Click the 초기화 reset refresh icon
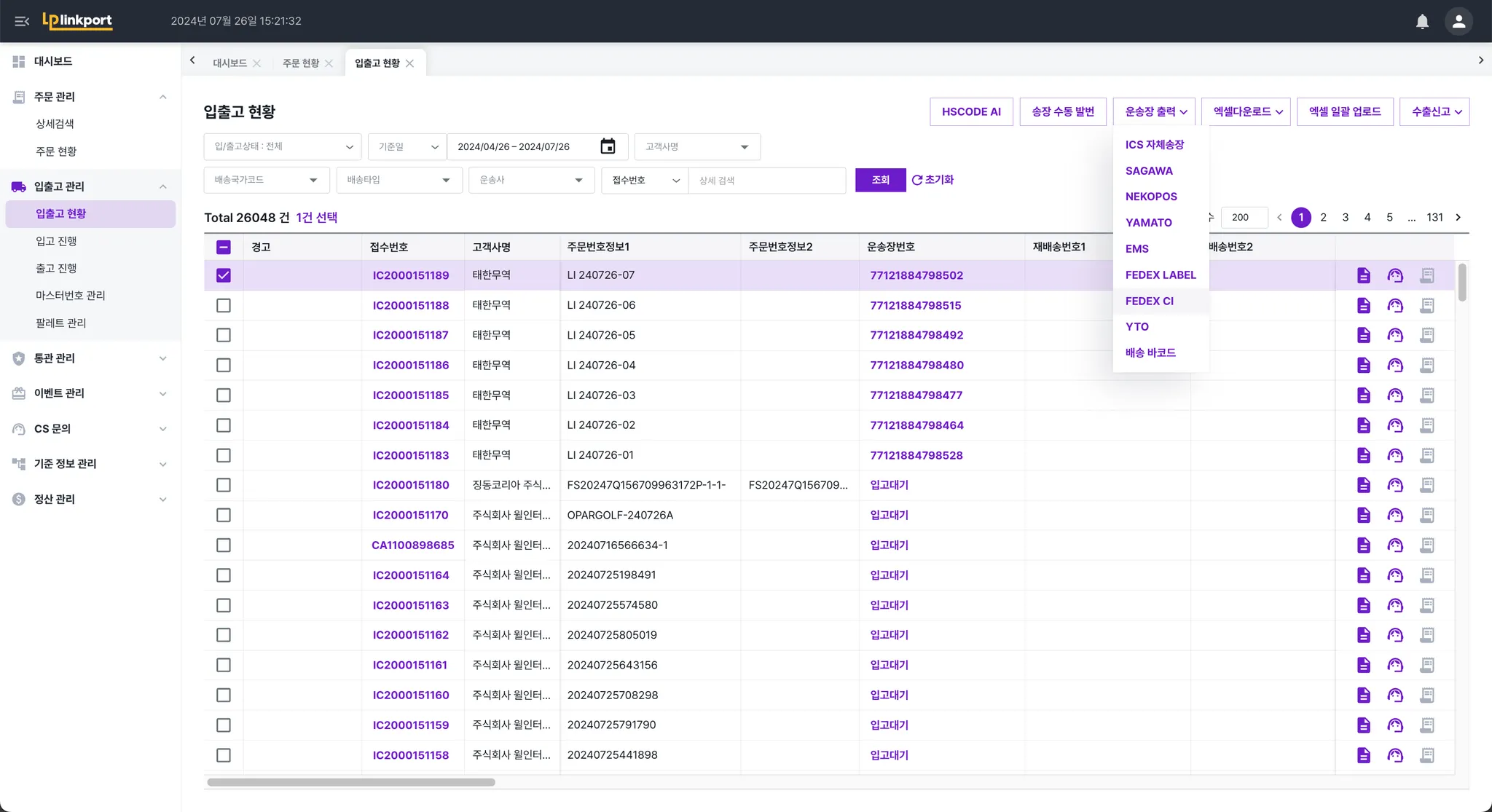The image size is (1492, 812). (x=917, y=180)
